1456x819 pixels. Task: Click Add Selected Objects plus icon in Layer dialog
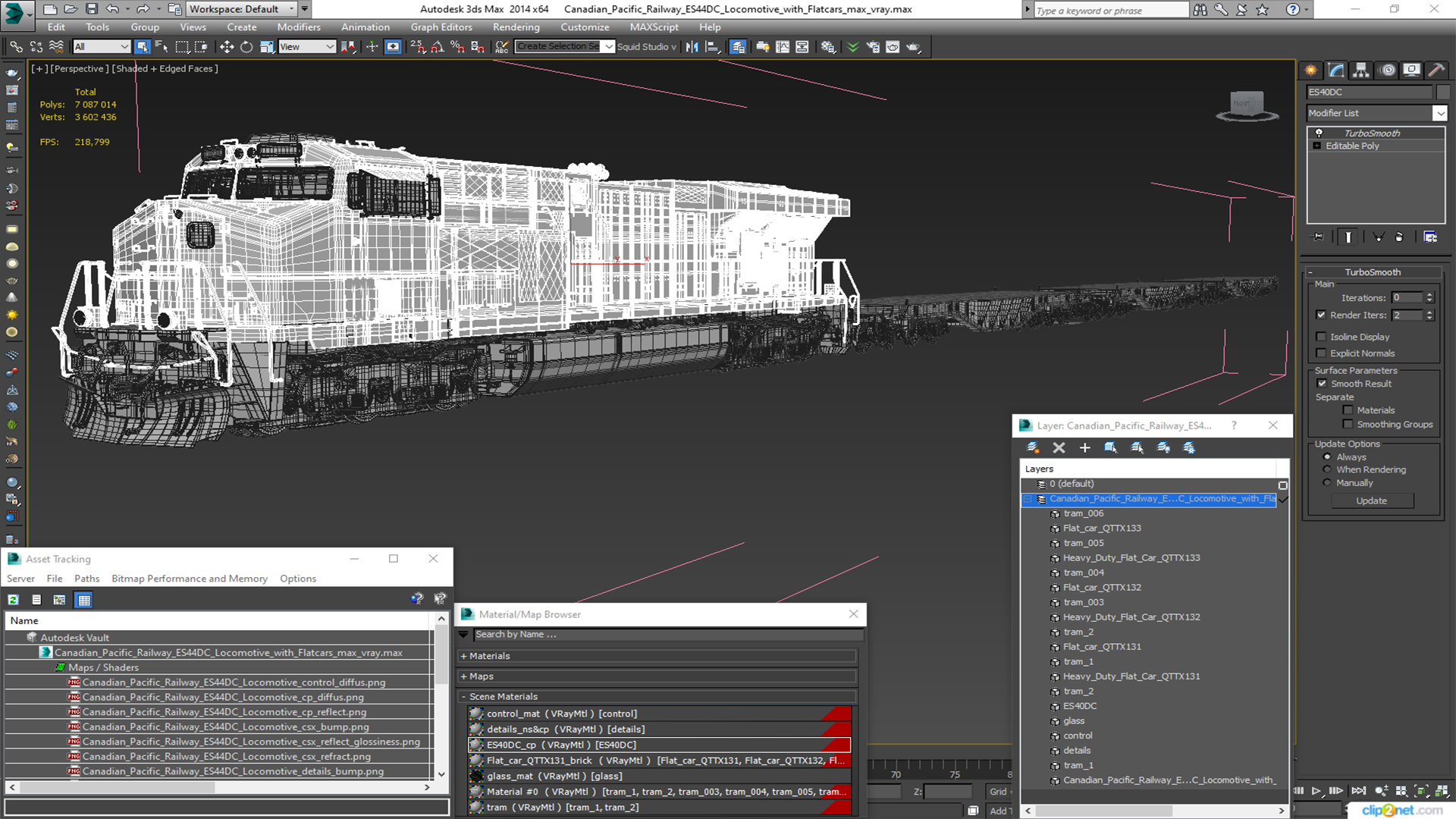1085,448
